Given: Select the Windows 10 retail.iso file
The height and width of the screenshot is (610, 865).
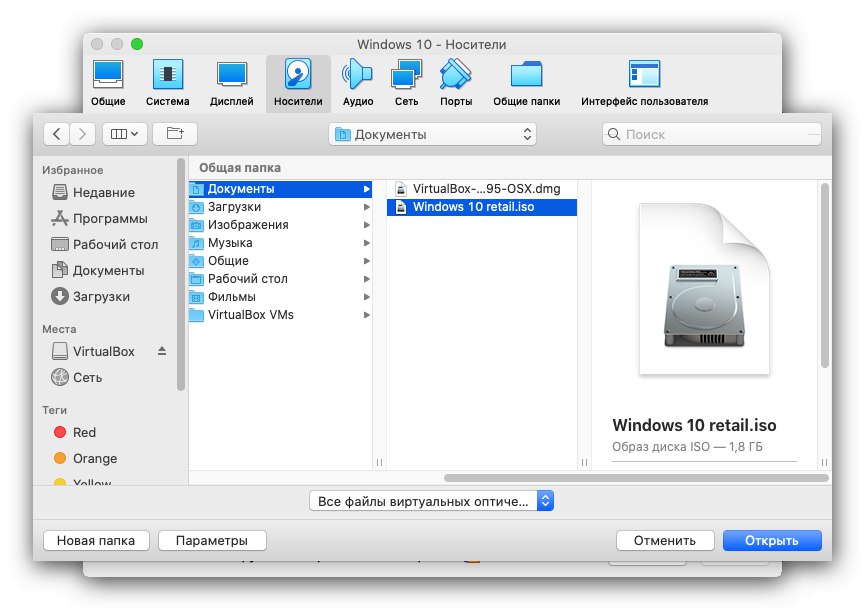Looking at the screenshot, I should pyautogui.click(x=482, y=207).
